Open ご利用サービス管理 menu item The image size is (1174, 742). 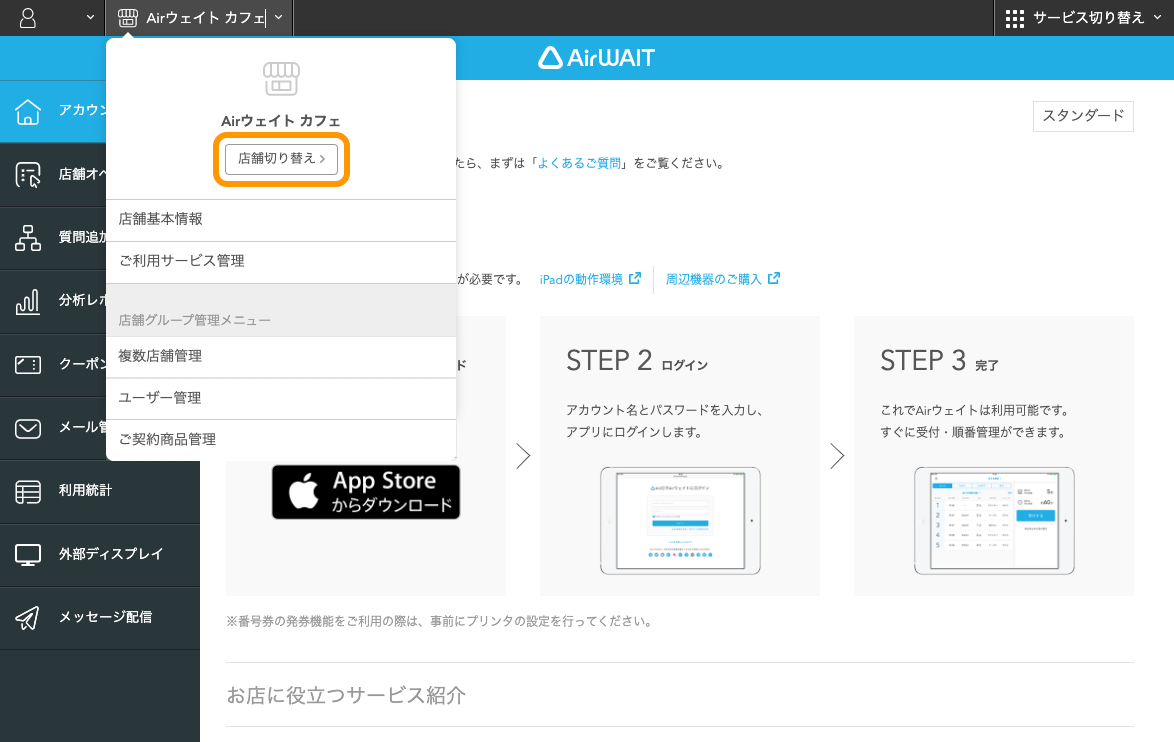(x=281, y=261)
